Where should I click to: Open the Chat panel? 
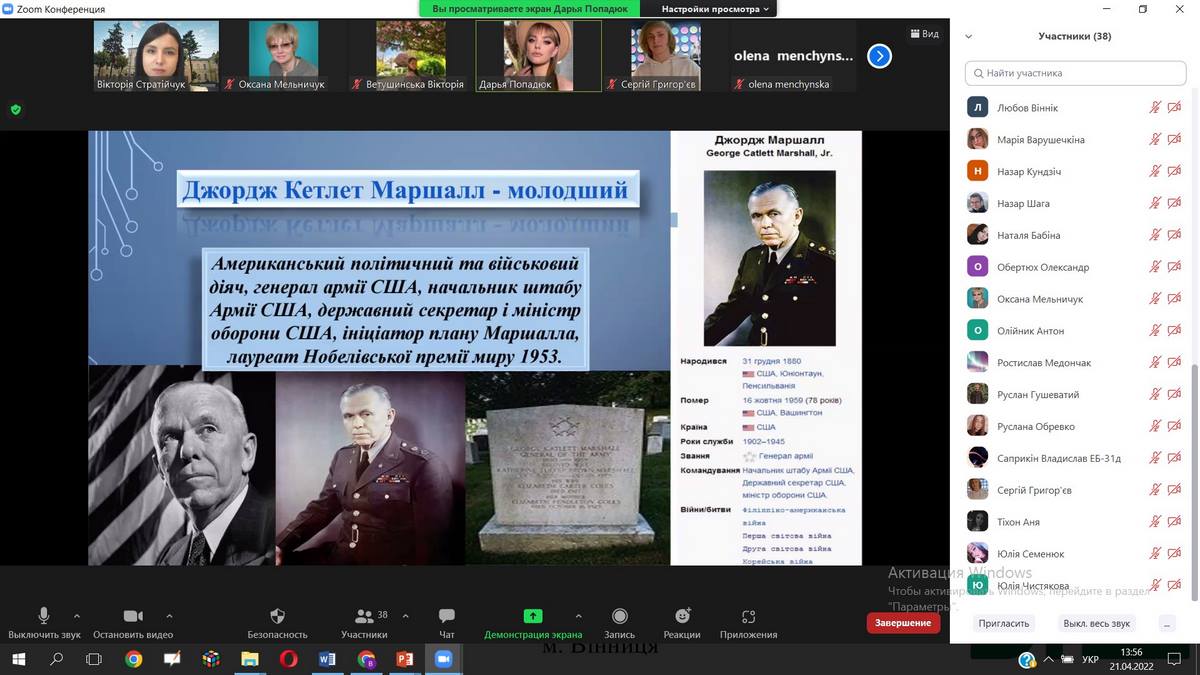(x=446, y=616)
